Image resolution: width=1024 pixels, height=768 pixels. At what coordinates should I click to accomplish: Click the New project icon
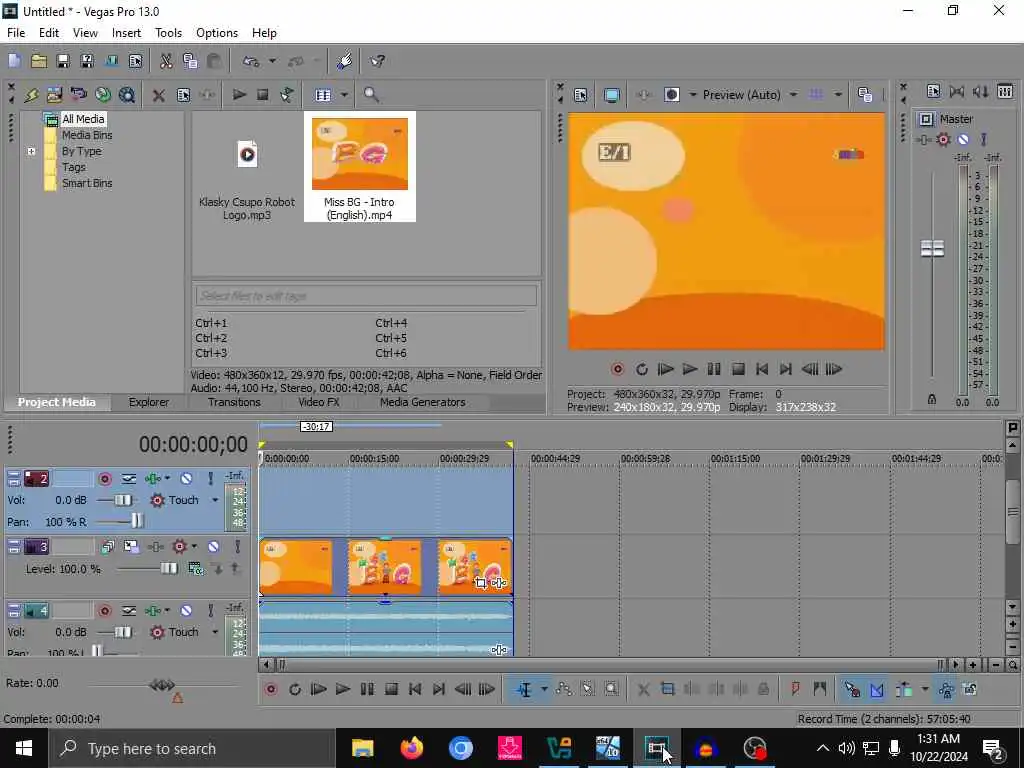(x=14, y=61)
